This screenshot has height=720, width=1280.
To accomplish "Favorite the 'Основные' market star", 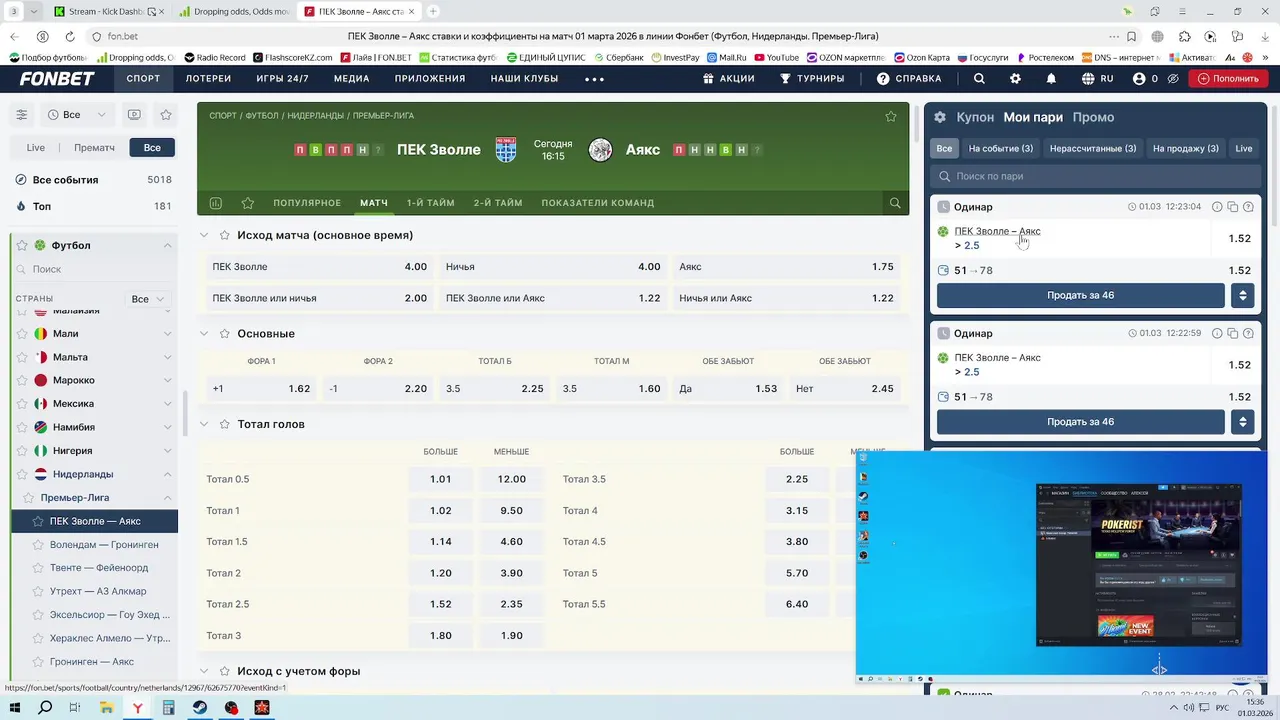I will coord(225,333).
